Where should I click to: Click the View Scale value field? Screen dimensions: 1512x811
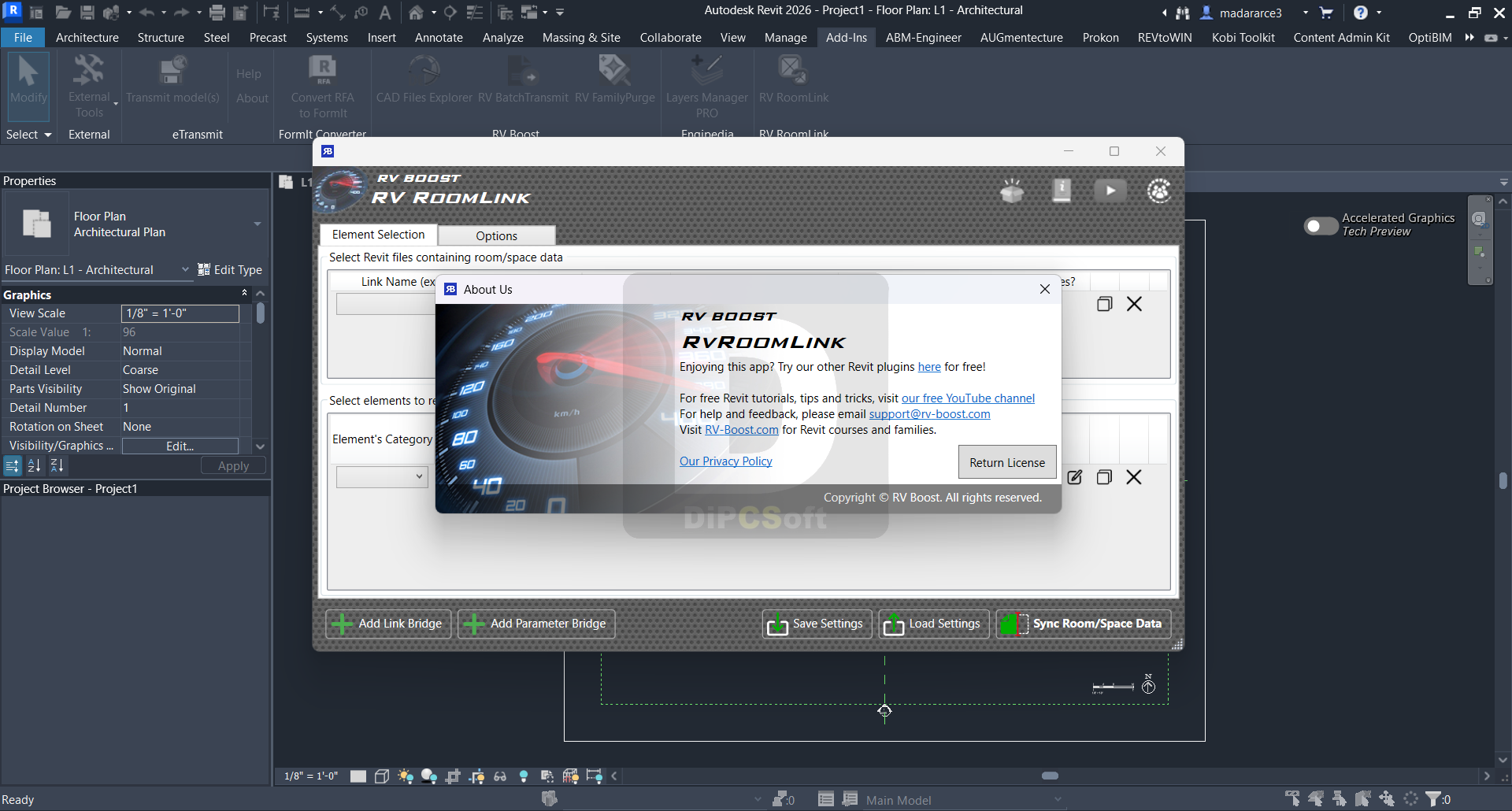[180, 313]
